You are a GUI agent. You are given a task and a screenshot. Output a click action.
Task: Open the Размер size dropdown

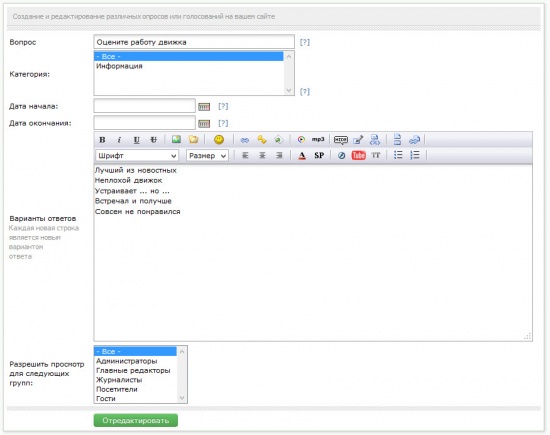click(x=207, y=155)
